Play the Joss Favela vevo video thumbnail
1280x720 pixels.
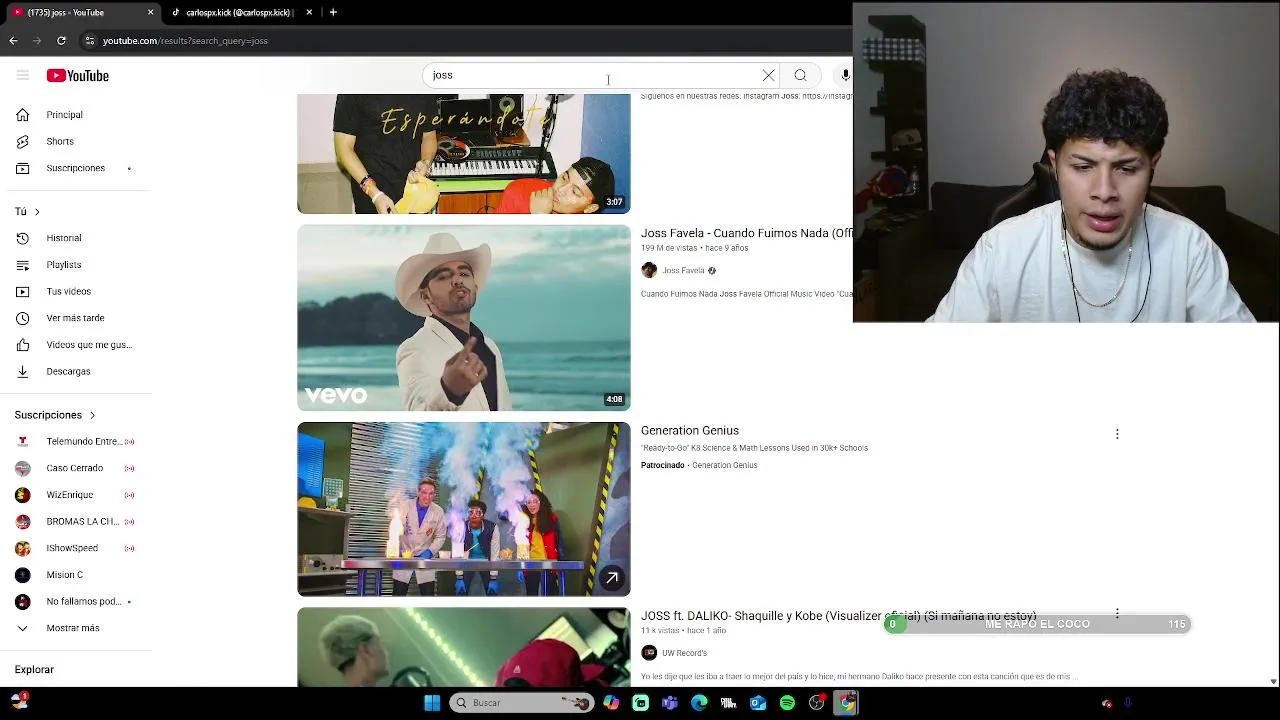pyautogui.click(x=464, y=318)
